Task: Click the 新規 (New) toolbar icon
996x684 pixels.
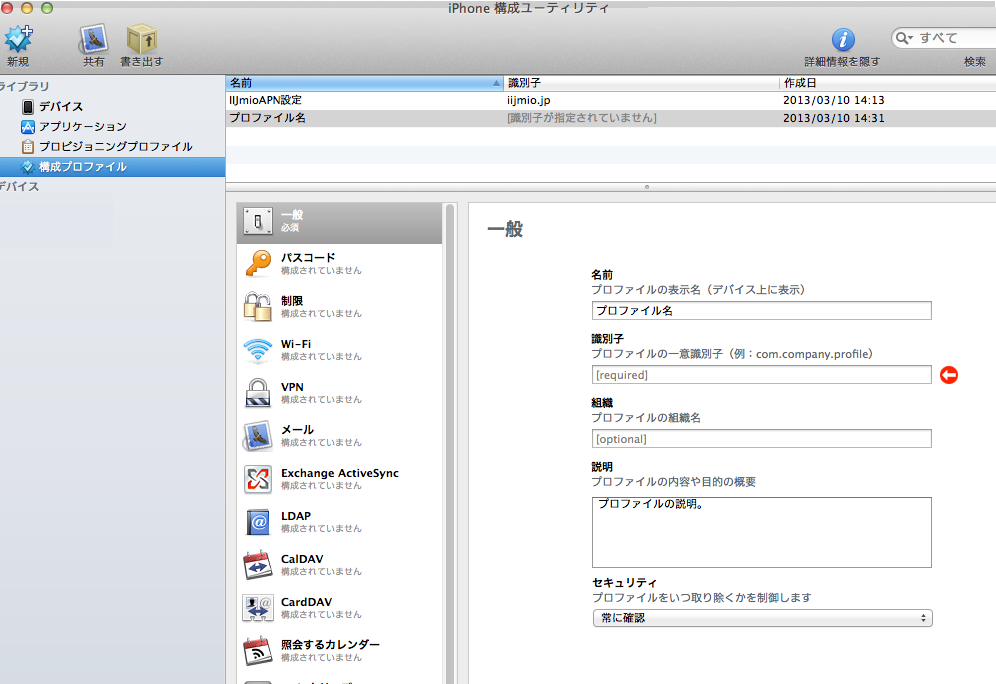Action: click(x=18, y=40)
